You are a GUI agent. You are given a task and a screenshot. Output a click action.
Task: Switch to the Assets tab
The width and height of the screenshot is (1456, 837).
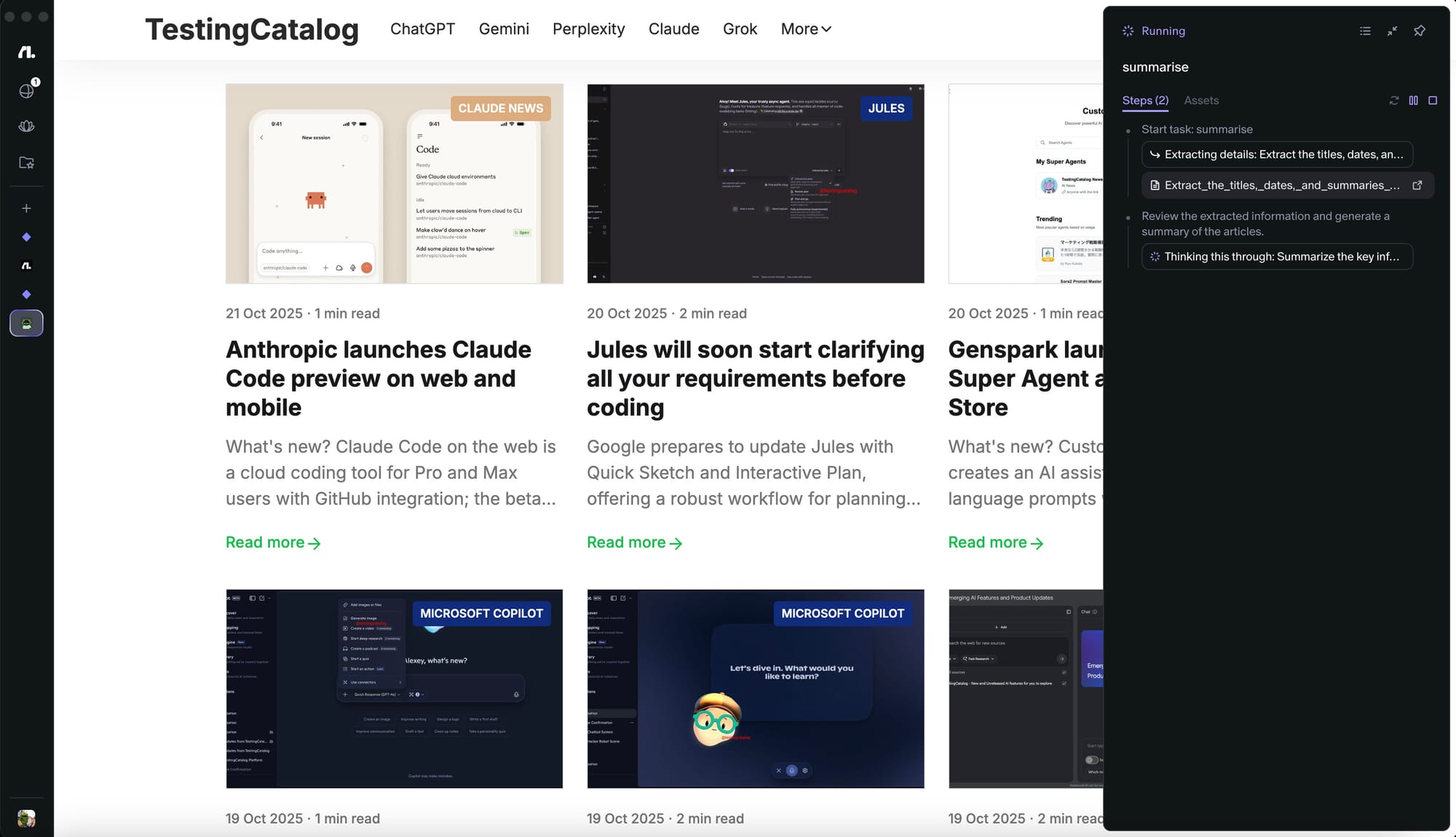(1200, 100)
